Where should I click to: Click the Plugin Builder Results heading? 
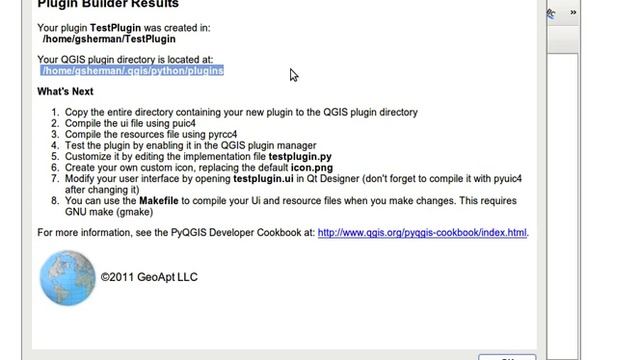click(x=108, y=4)
